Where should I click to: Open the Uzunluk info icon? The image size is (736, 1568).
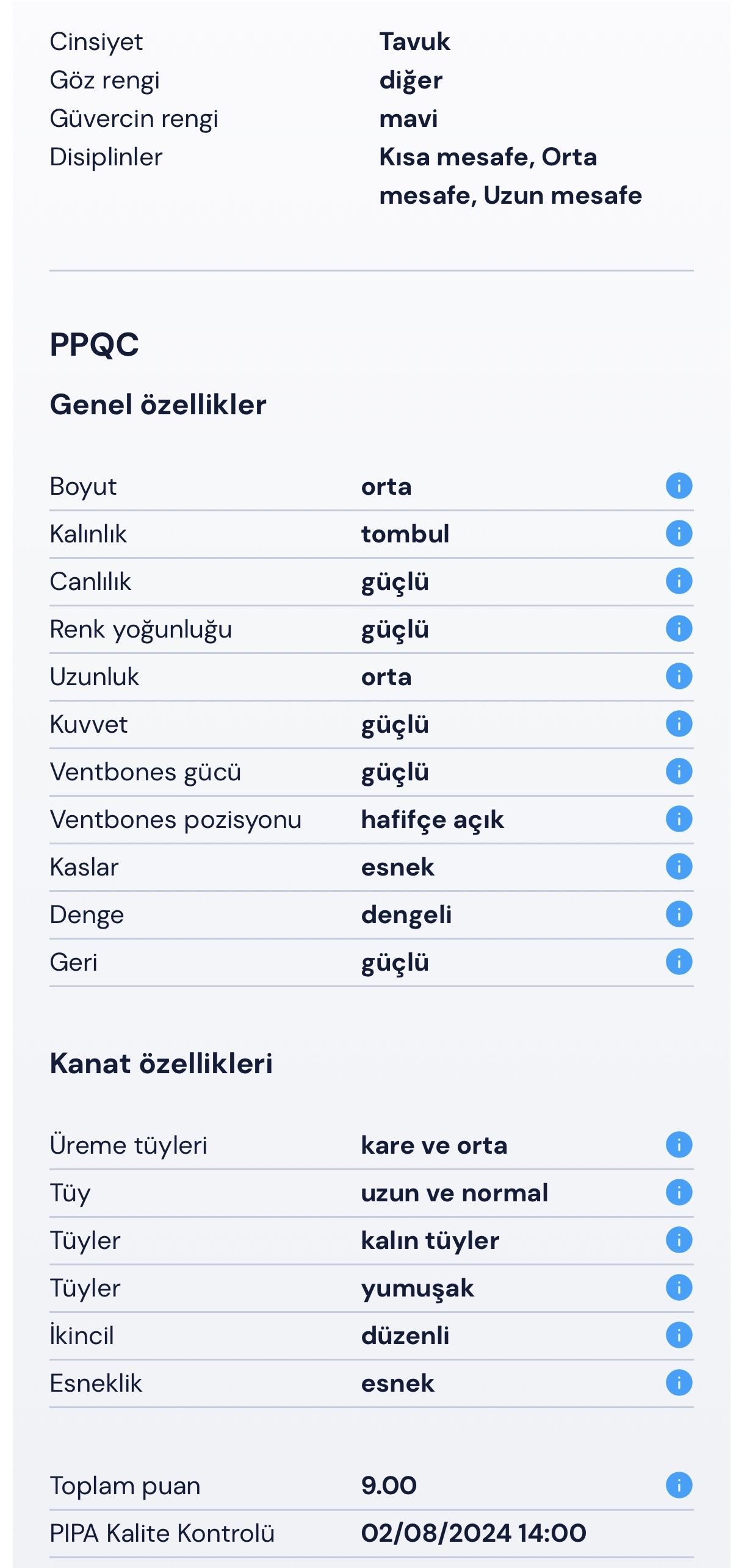tap(678, 677)
